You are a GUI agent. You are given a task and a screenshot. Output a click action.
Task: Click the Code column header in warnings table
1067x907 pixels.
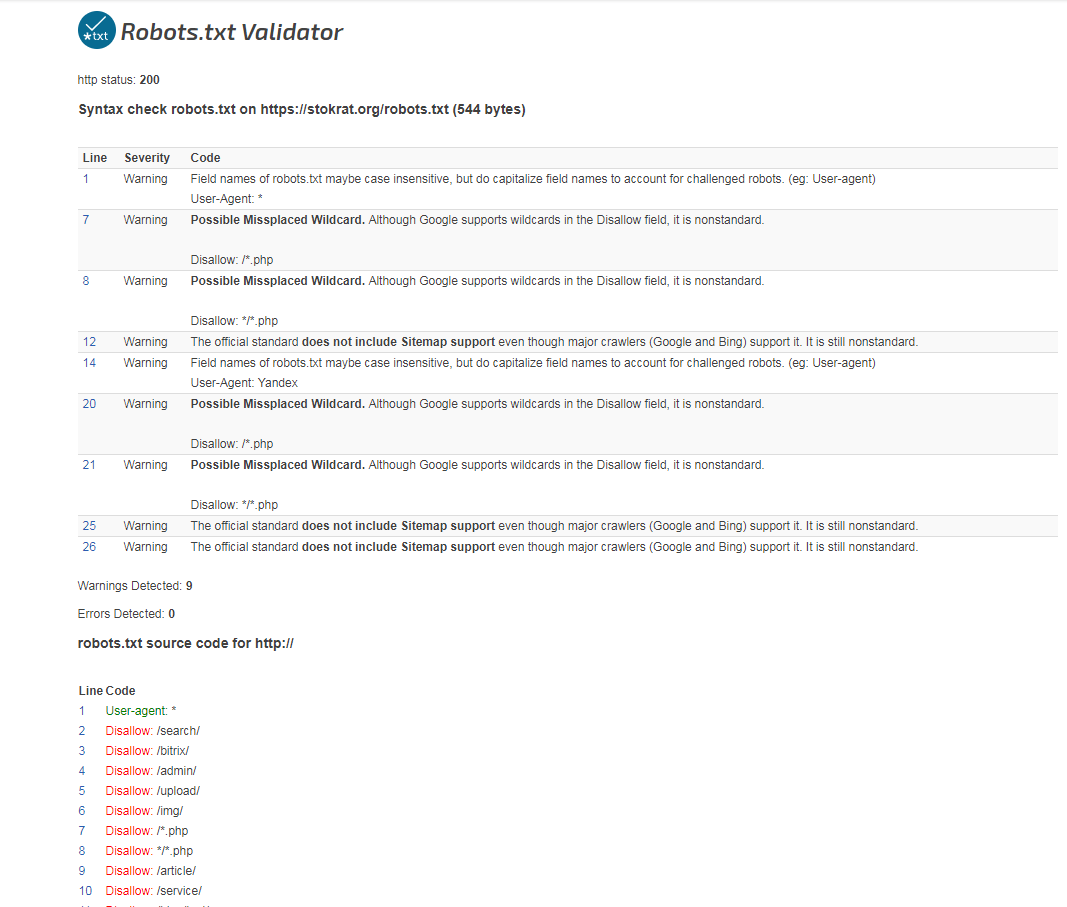click(205, 158)
